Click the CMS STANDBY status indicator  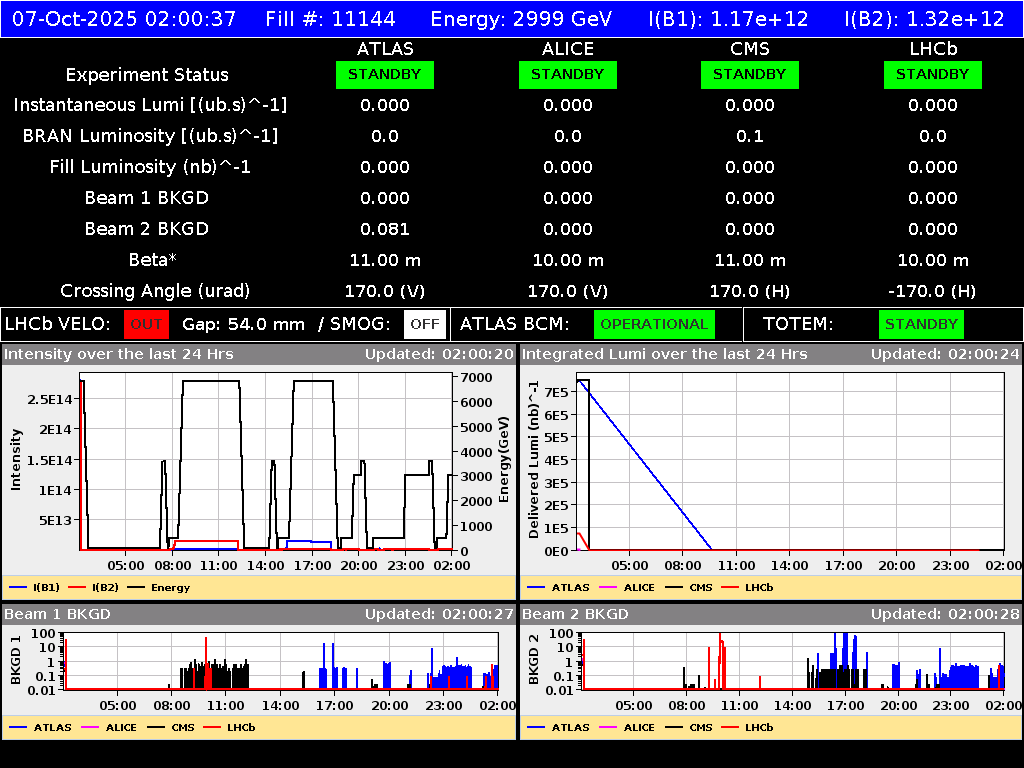(751, 74)
